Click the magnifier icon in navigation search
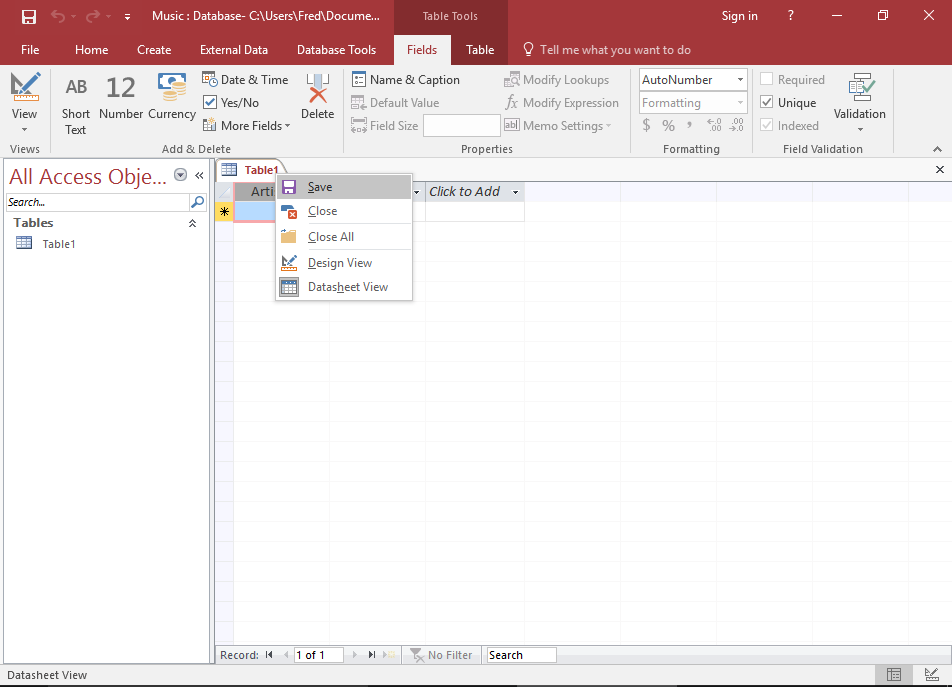 click(197, 202)
